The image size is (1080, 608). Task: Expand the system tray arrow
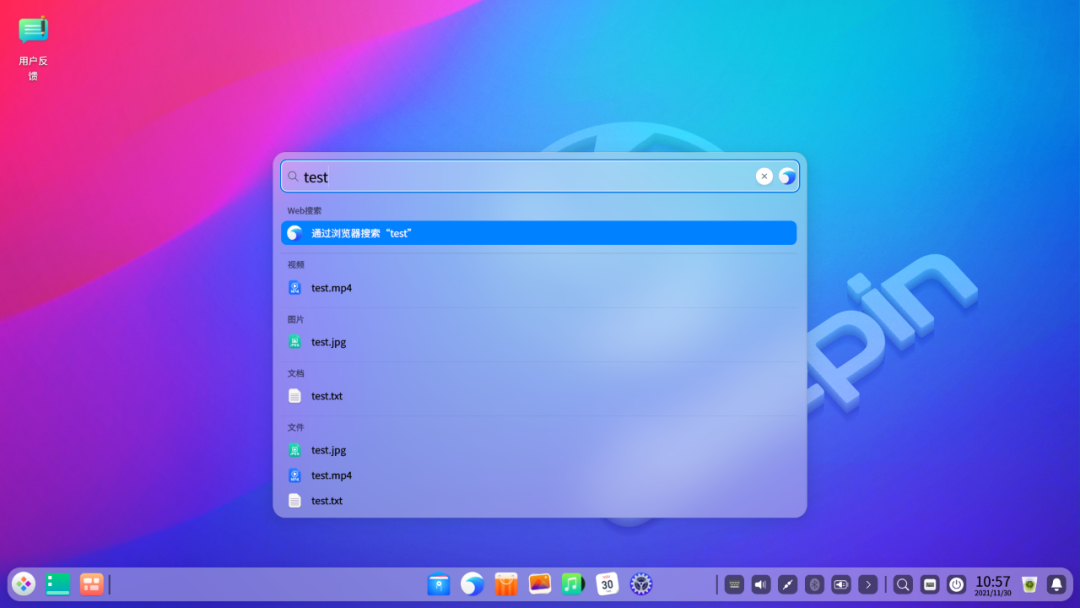point(868,584)
